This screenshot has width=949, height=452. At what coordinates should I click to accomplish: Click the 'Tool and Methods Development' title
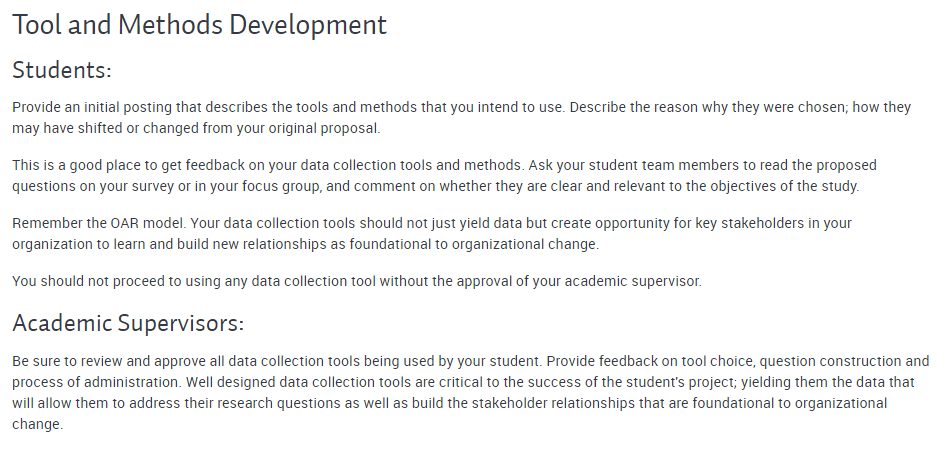[199, 25]
